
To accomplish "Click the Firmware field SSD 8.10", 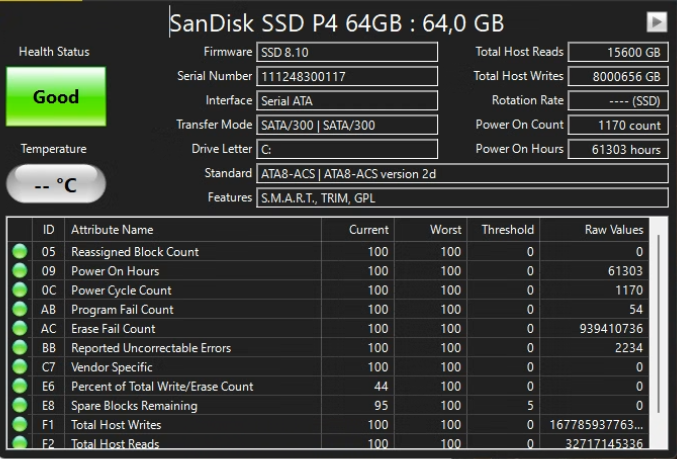I will [347, 52].
